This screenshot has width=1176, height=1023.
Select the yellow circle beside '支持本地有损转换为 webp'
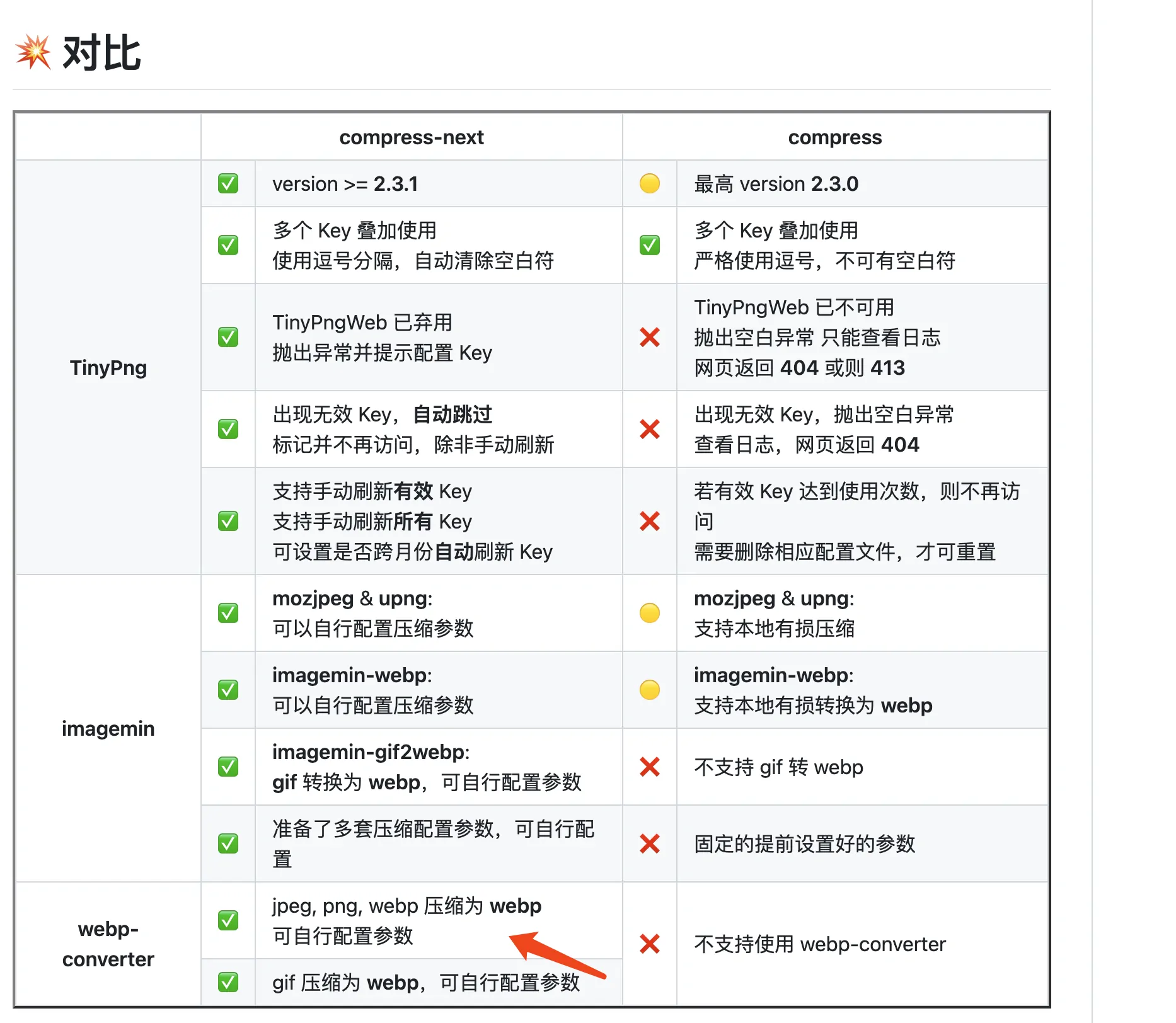(x=650, y=690)
